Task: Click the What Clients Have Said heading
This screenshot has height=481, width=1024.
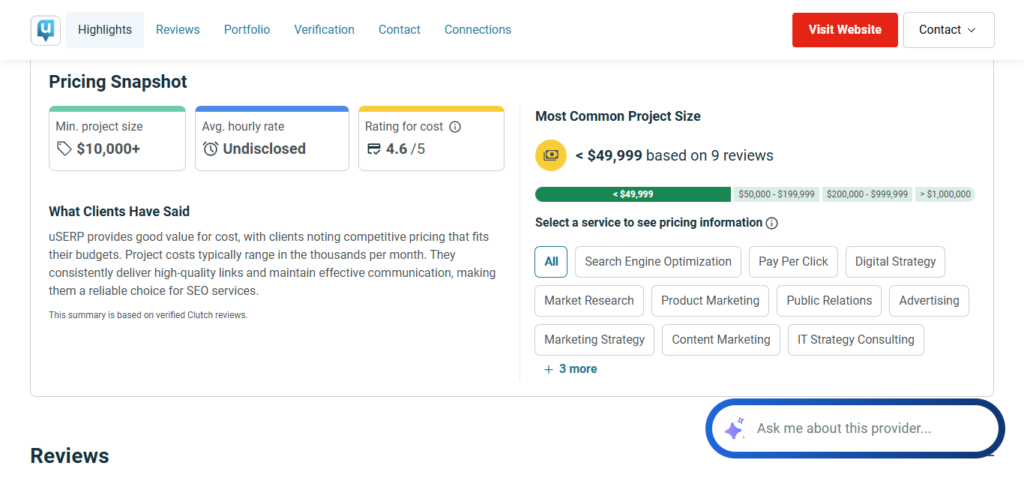Action: coord(120,211)
